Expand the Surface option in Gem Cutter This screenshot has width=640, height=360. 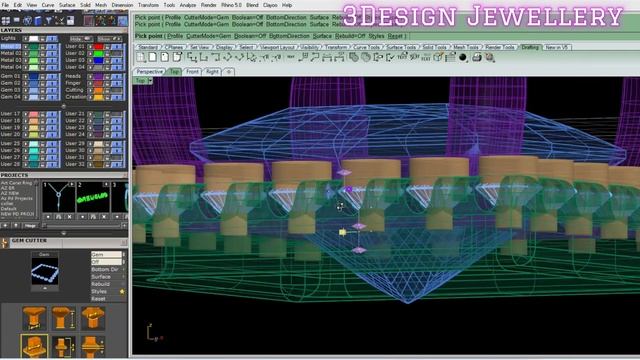click(108, 277)
